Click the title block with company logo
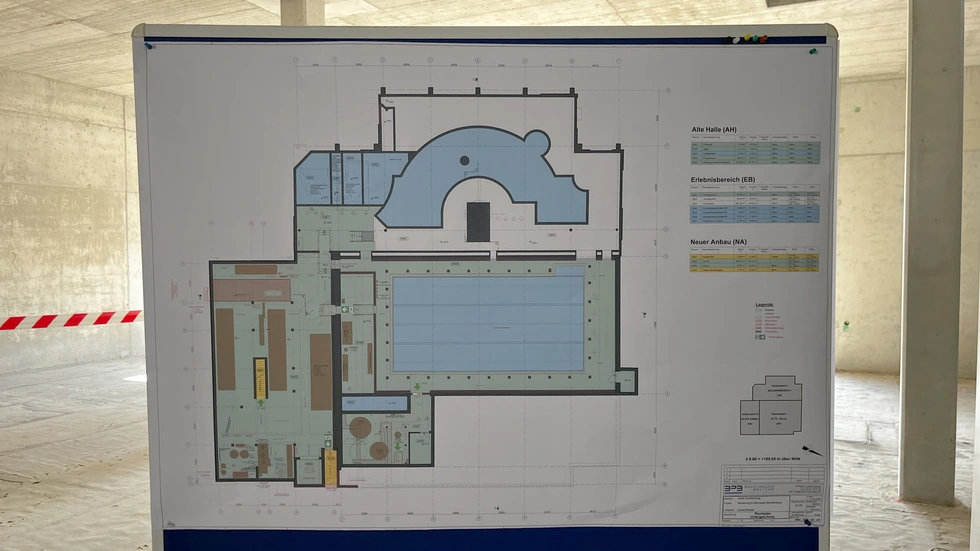Screen dimensions: 980x551 [772, 494]
